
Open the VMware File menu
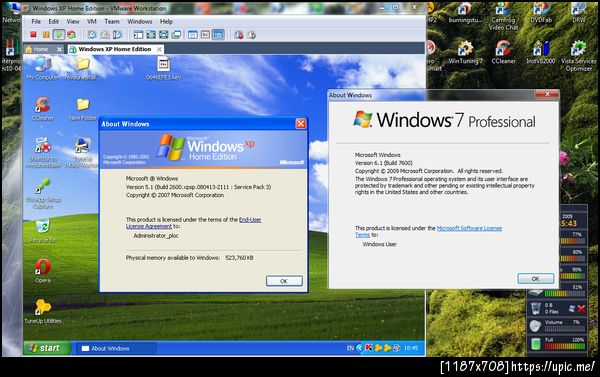pyautogui.click(x=36, y=21)
